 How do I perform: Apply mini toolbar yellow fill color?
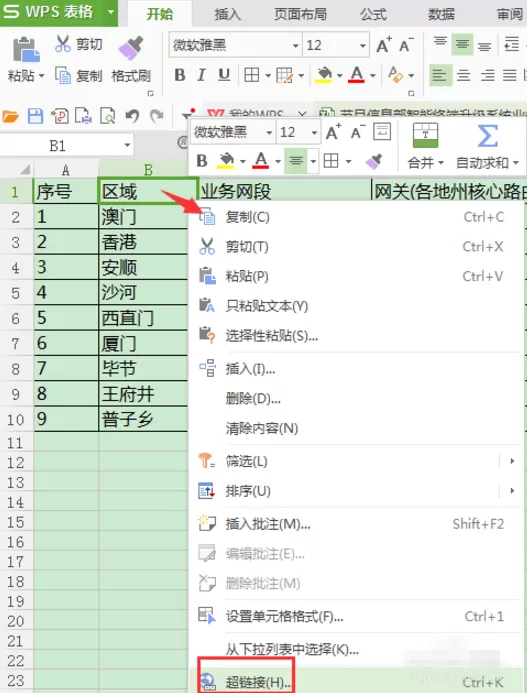coord(226,160)
